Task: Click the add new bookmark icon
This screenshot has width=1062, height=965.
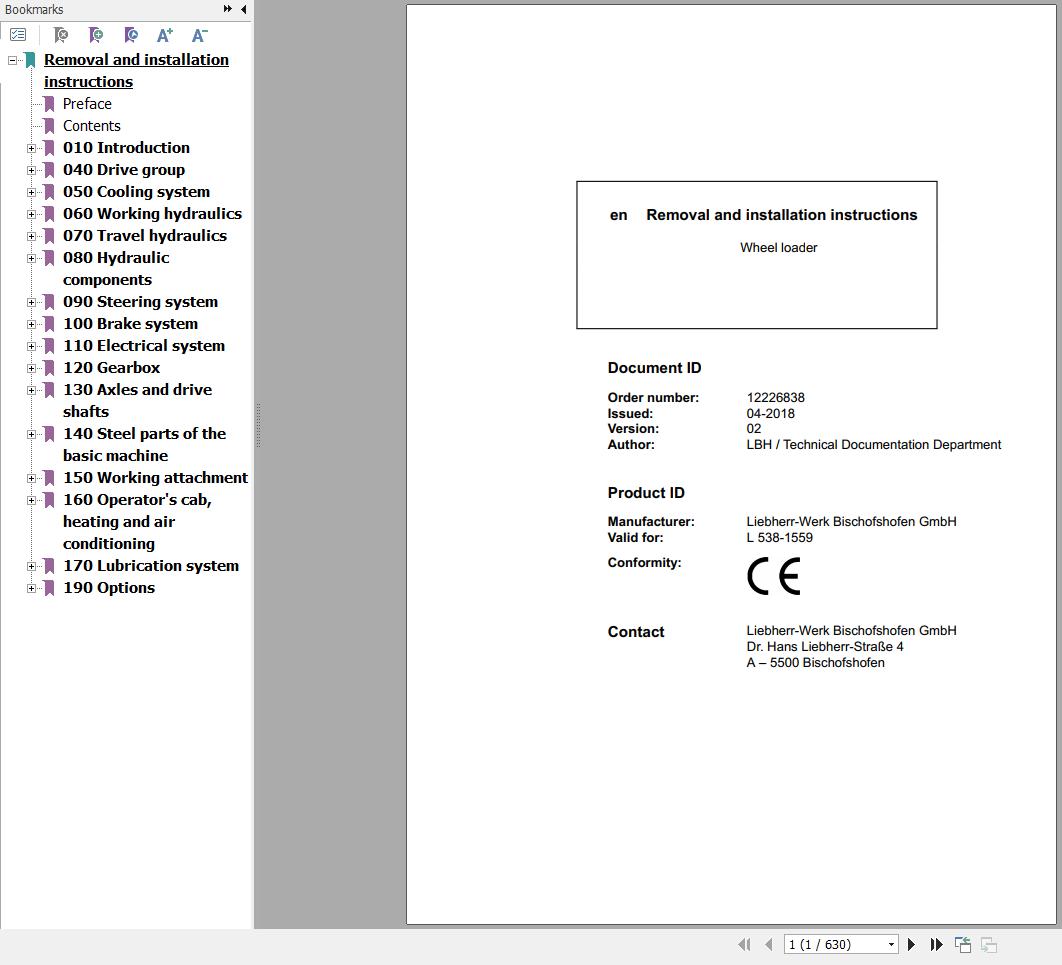Action: pos(96,35)
